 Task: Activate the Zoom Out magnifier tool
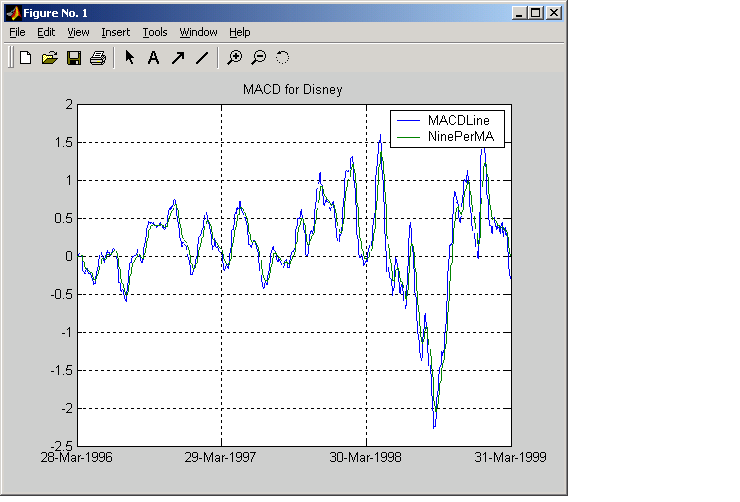tap(258, 58)
